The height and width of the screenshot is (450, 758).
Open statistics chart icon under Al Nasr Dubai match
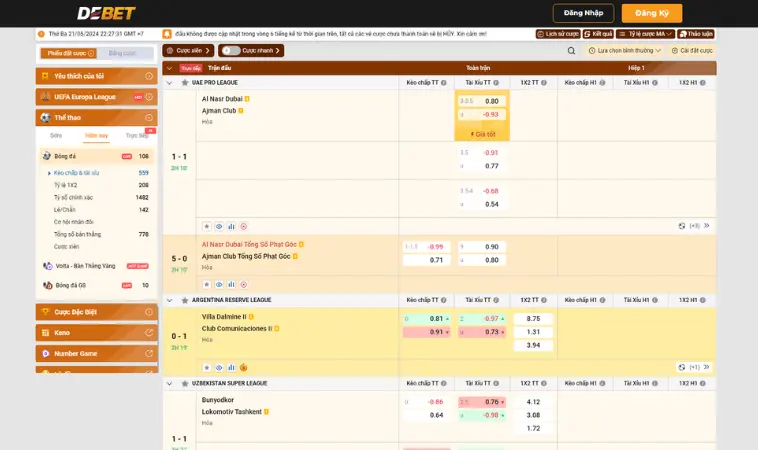click(231, 226)
